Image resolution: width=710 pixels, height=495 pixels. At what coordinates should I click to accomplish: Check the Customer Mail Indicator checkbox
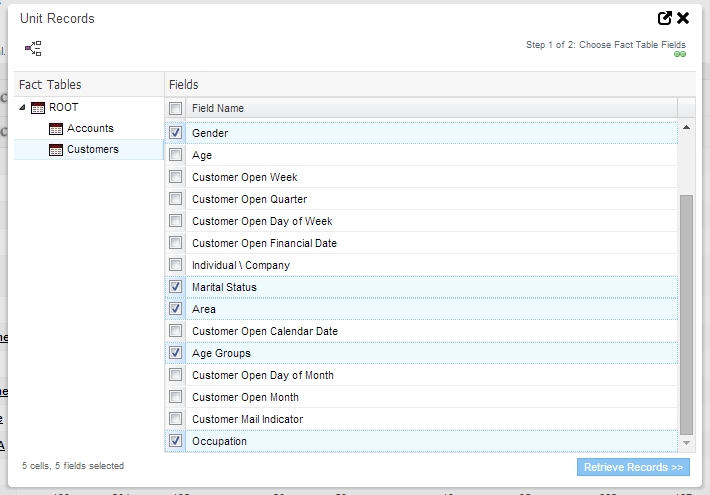coord(176,419)
